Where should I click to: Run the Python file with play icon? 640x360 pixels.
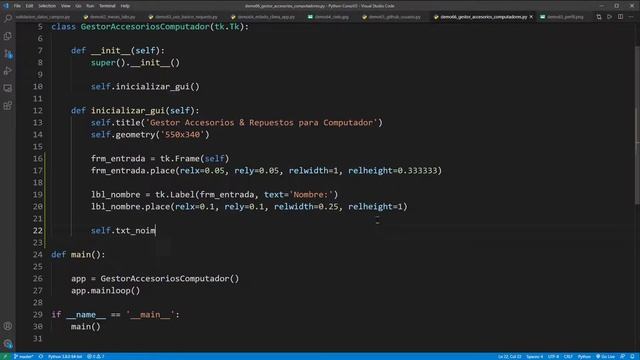[x=609, y=17]
